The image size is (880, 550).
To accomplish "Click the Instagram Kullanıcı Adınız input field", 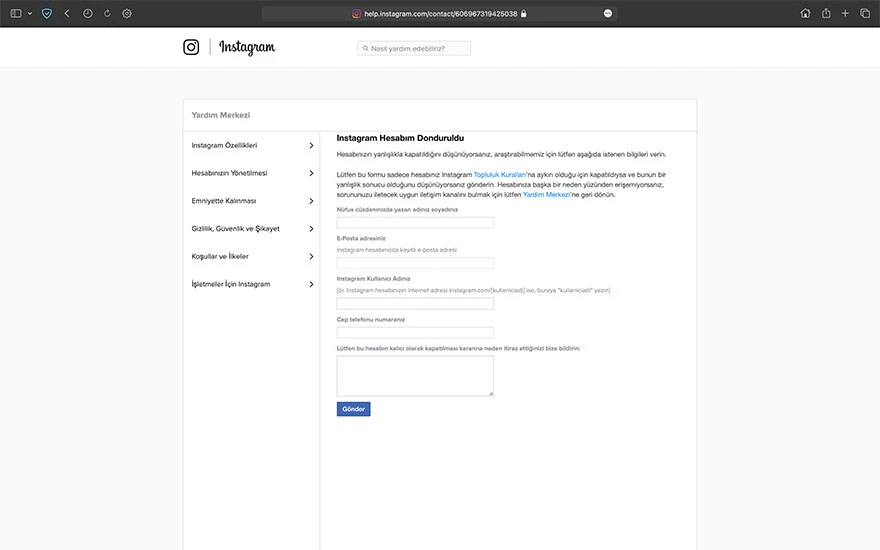I will point(415,304).
